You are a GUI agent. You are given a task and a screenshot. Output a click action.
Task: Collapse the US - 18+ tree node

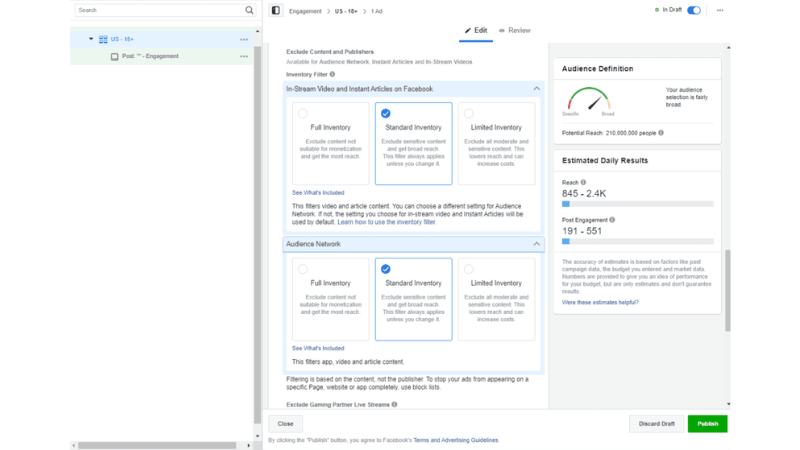[91, 40]
